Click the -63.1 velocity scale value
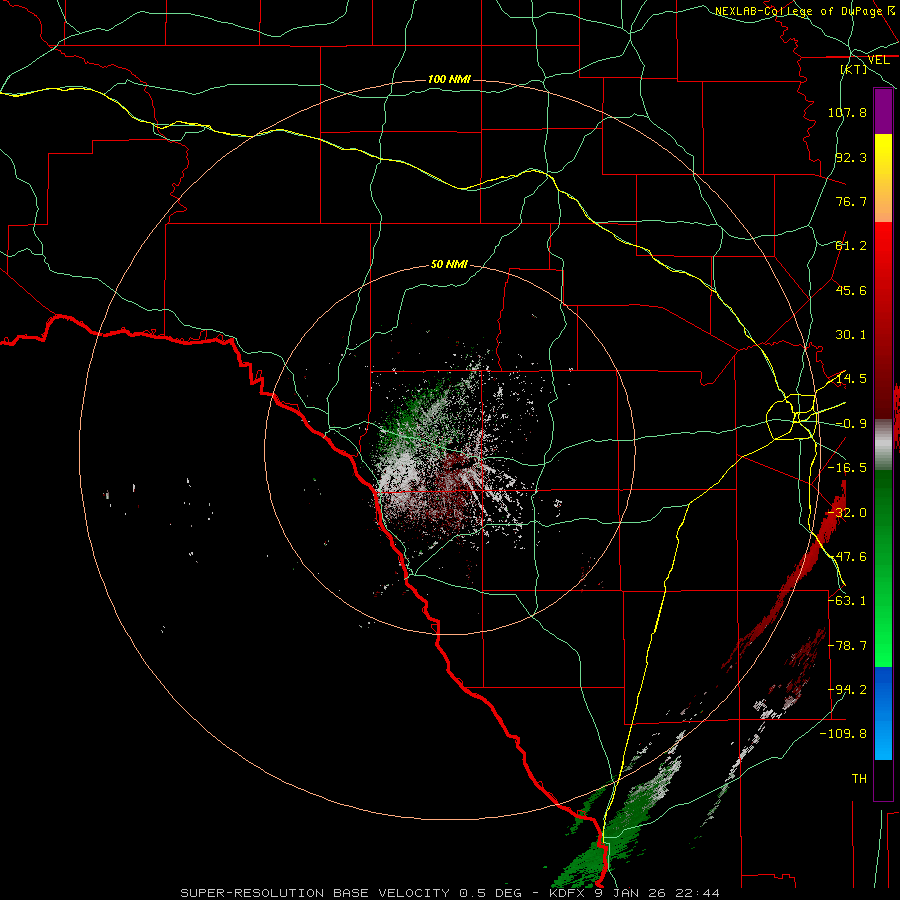This screenshot has height=900, width=900. (x=847, y=601)
